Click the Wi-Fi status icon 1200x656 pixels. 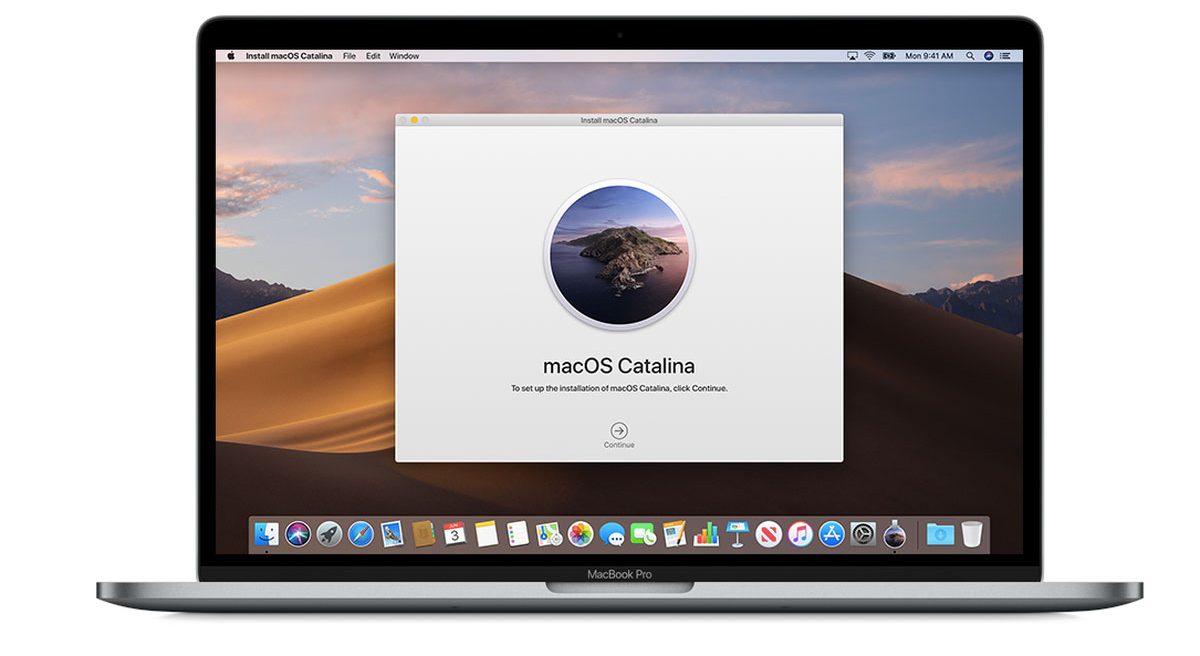pyautogui.click(x=870, y=56)
